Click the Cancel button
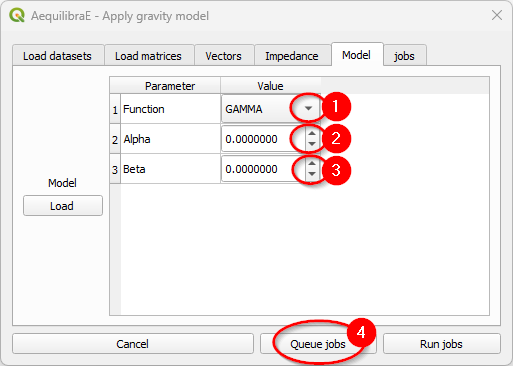 133,344
